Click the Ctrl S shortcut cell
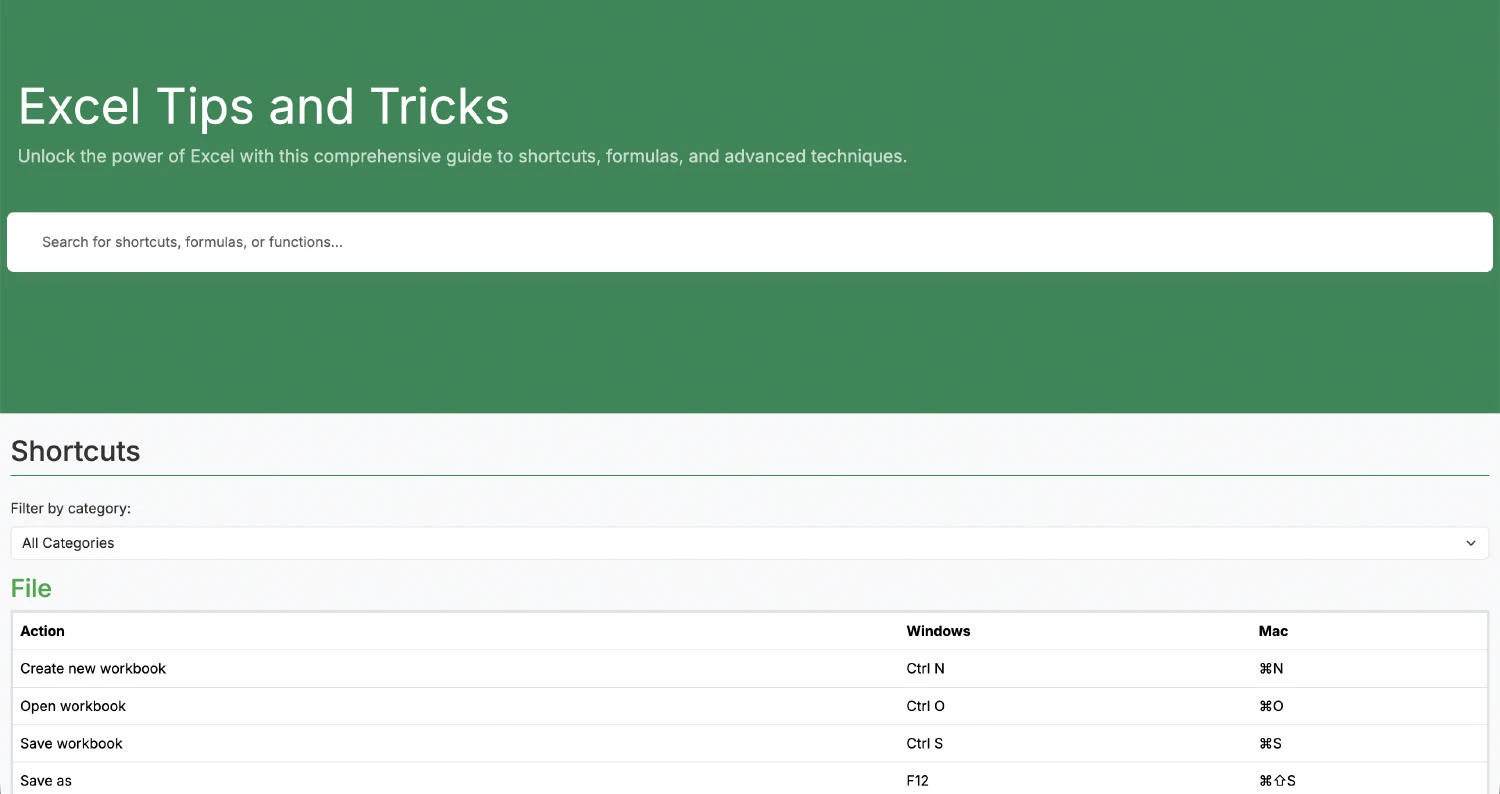This screenshot has width=1500, height=794. click(924, 743)
